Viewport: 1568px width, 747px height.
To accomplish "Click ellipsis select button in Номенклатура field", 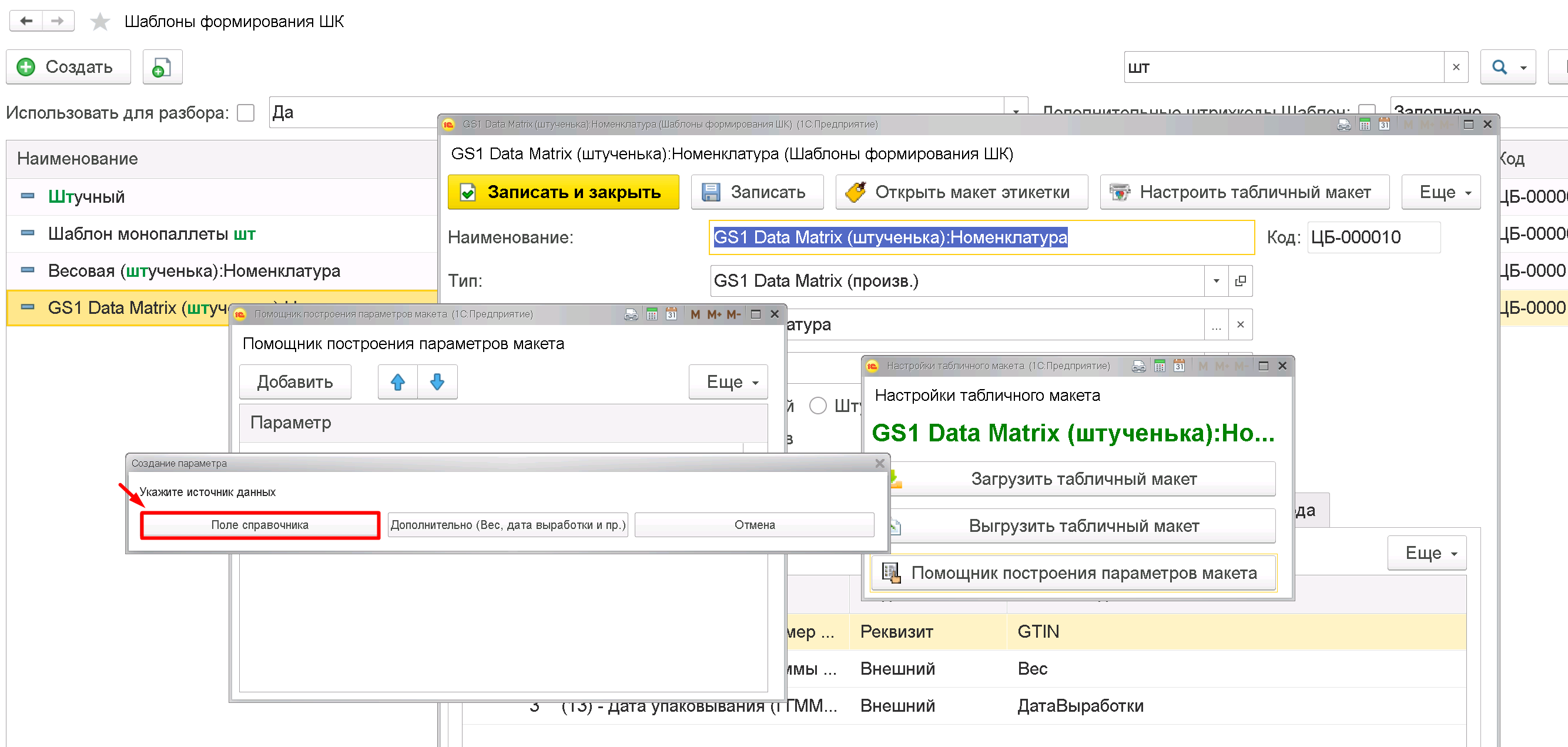I will (1215, 324).
